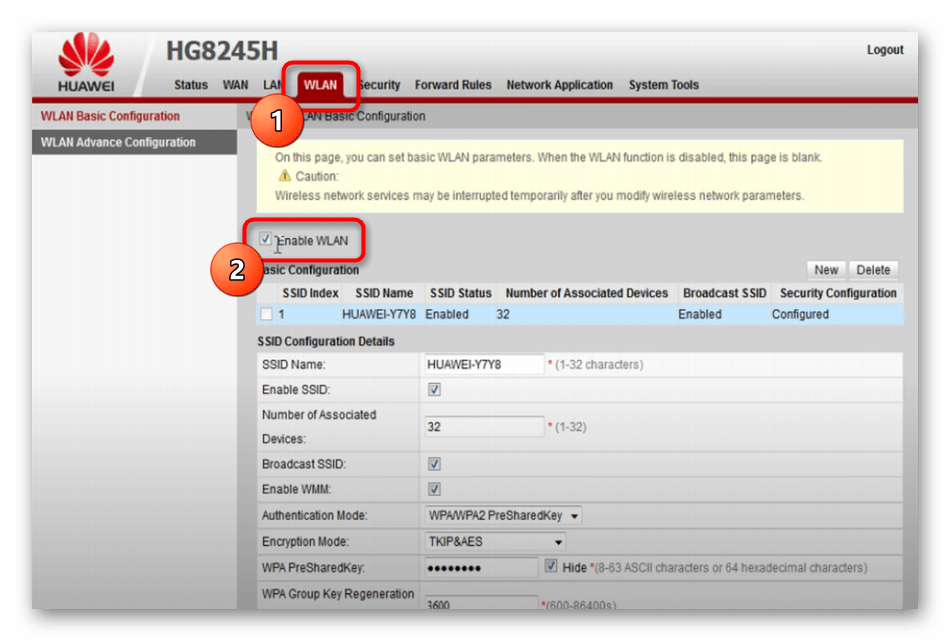Open the Encryption Mode dropdown
This screenshot has width=950, height=641.
pos(495,542)
